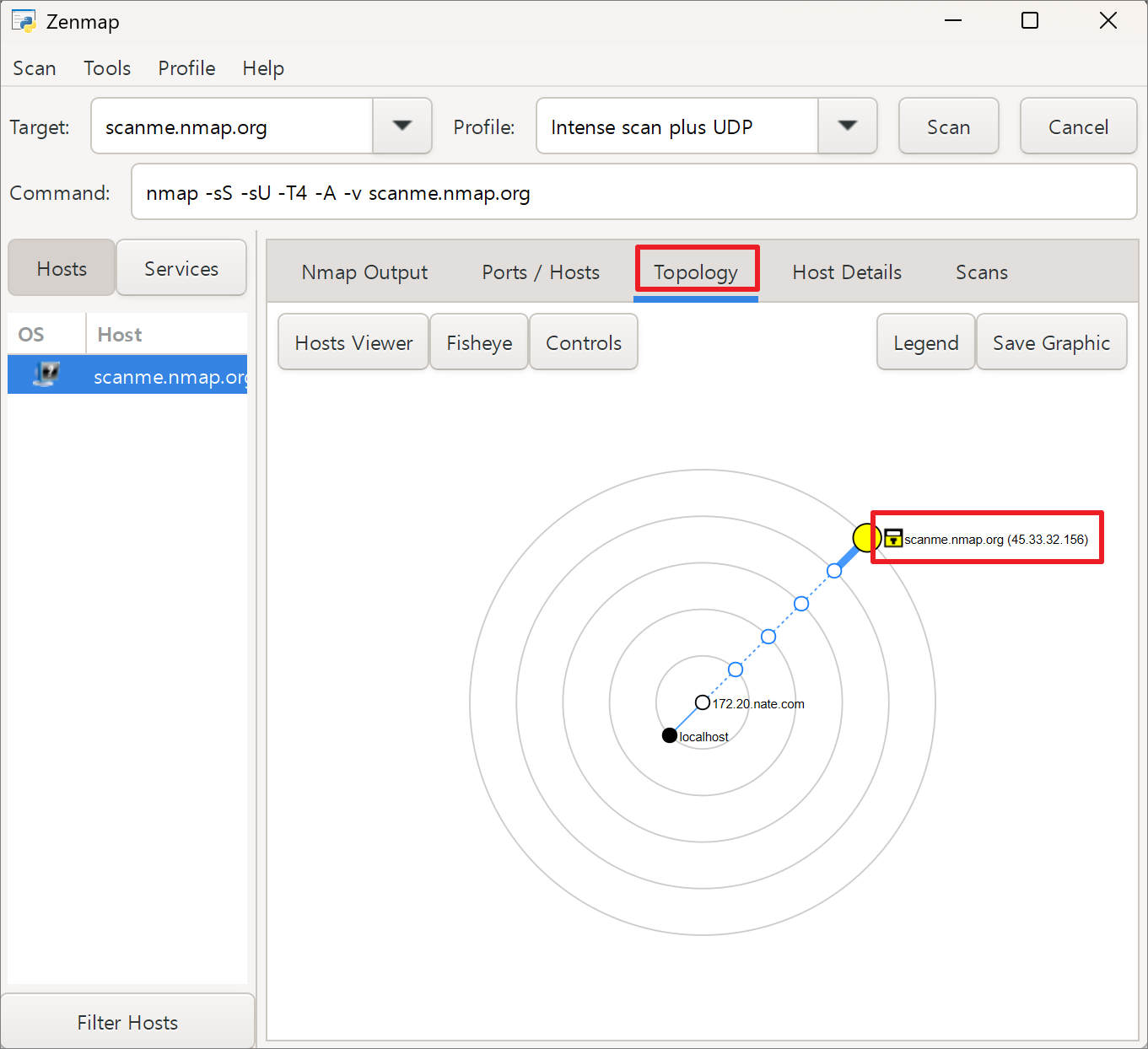Screen dimensions: 1148x1049
Task: Select the 172.20.nate.com node circle
Action: click(702, 702)
